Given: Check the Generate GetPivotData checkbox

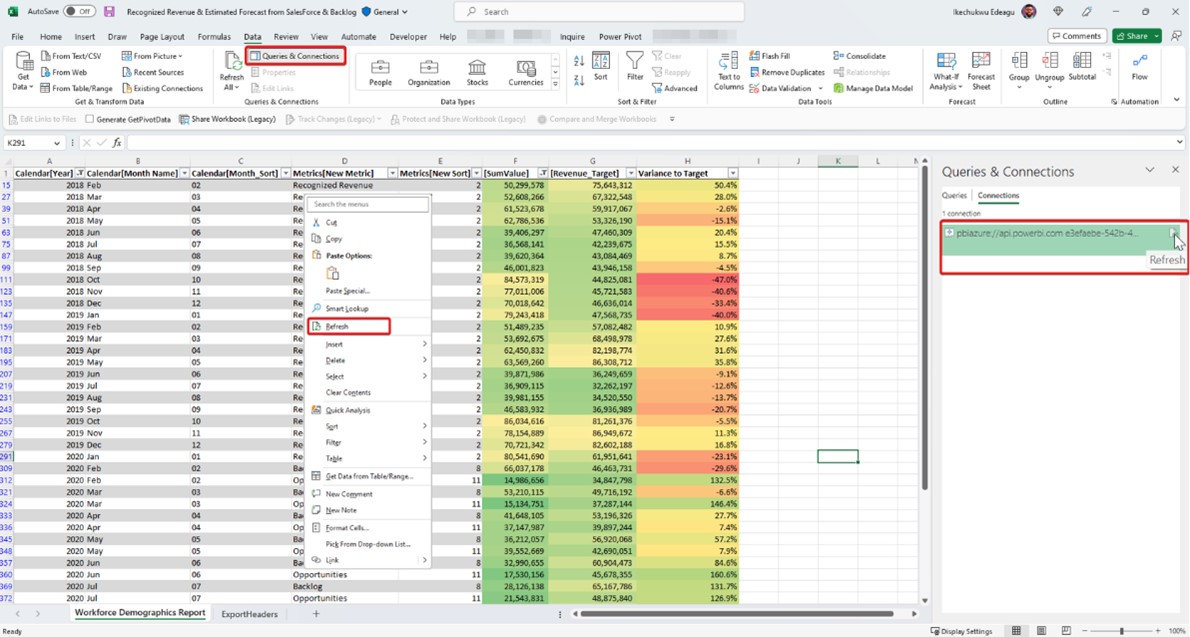Looking at the screenshot, I should pos(89,119).
